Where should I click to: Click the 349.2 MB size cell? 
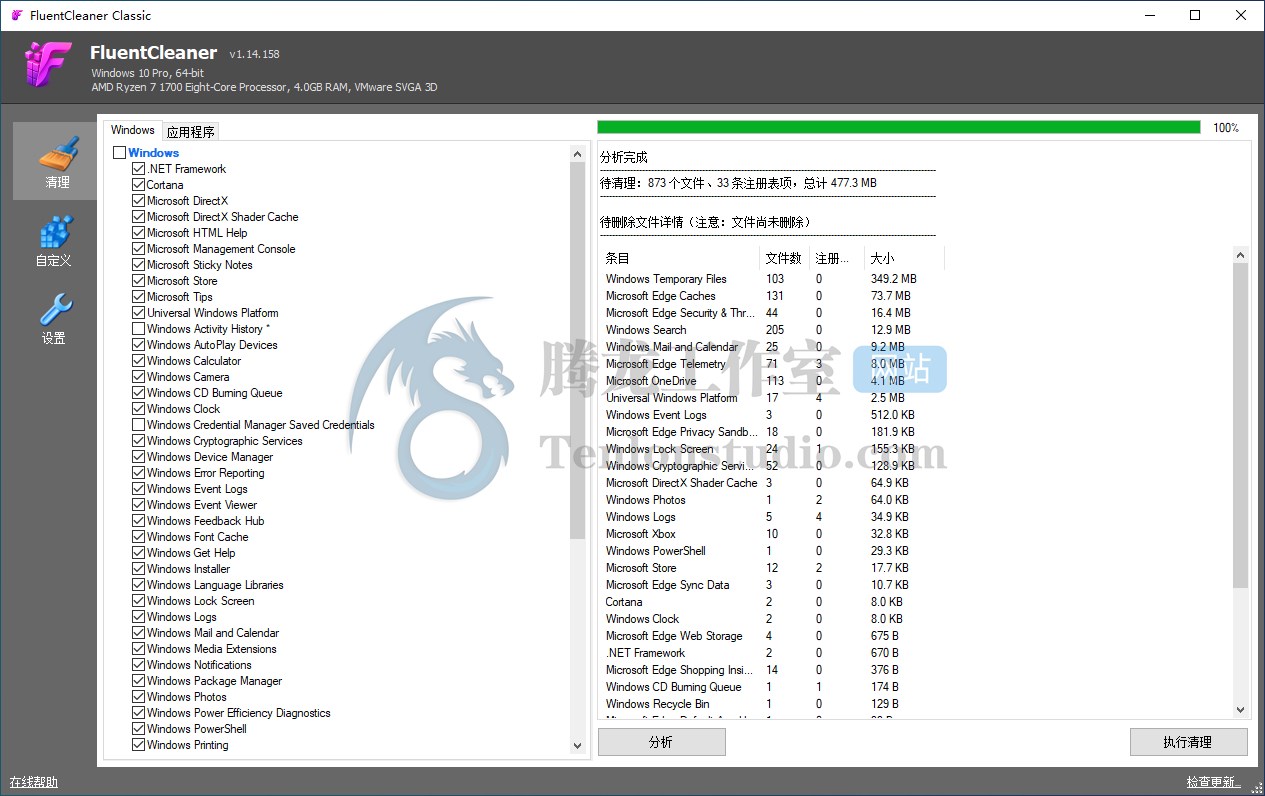893,279
